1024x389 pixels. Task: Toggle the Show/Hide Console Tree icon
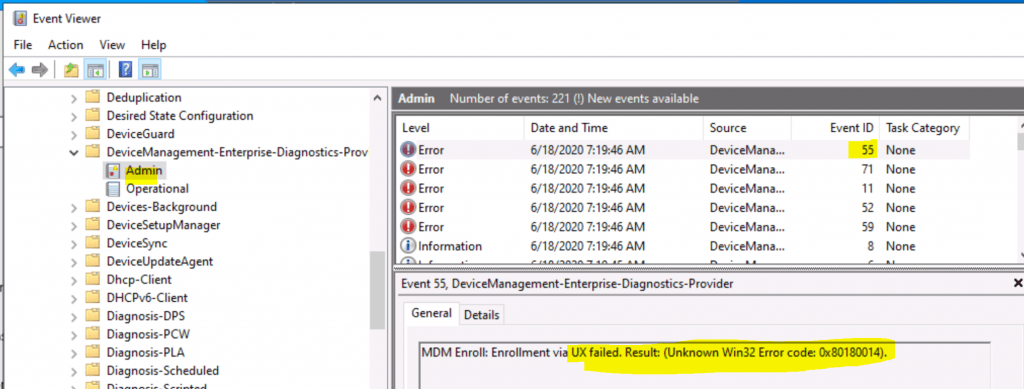pos(95,70)
